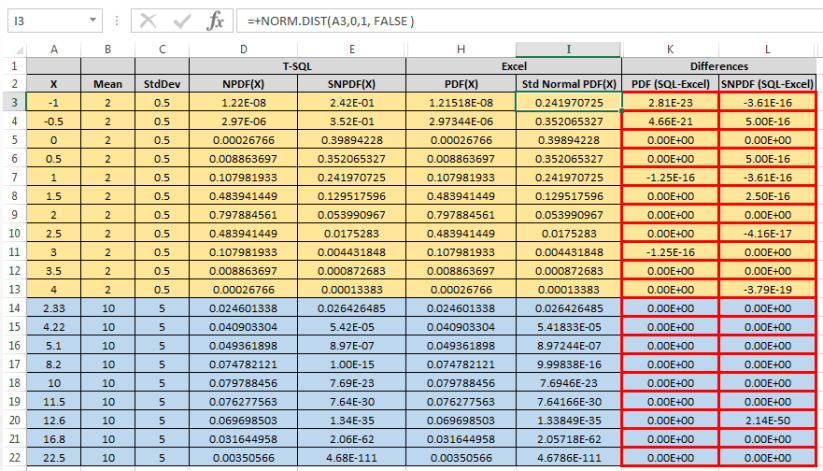Click cell with value -4.16E-17
This screenshot has width=823, height=471.
click(x=767, y=234)
